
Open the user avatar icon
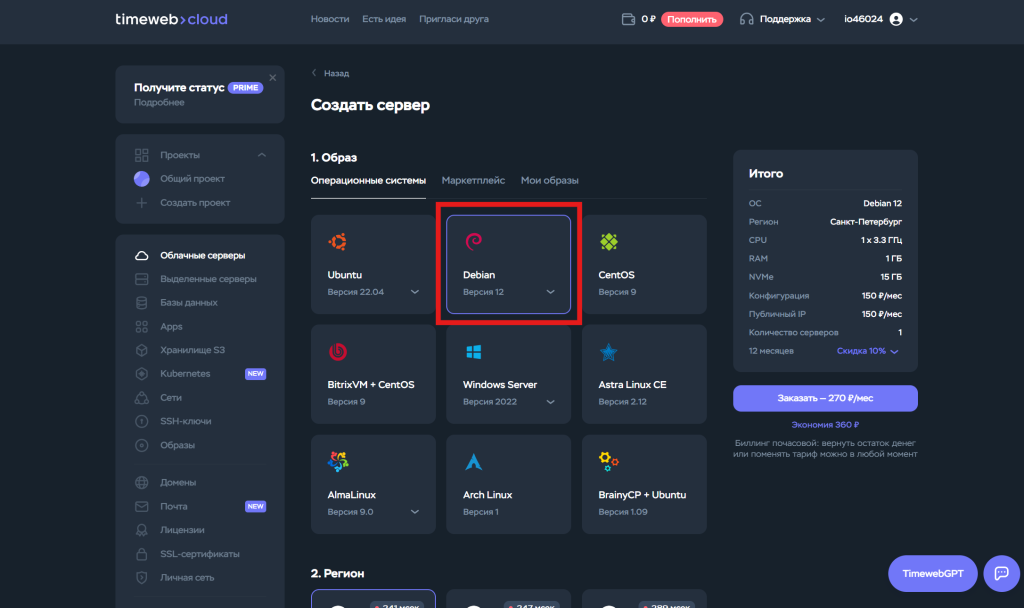(896, 19)
